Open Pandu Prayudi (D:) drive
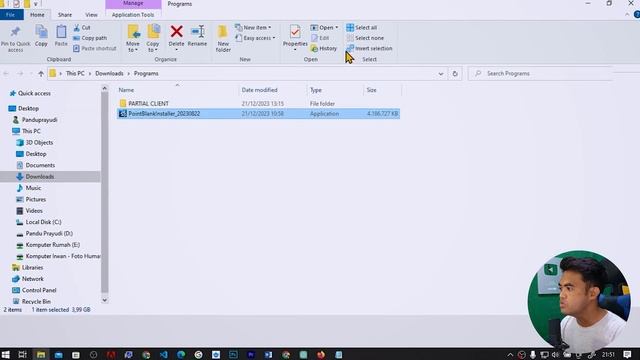 point(49,233)
